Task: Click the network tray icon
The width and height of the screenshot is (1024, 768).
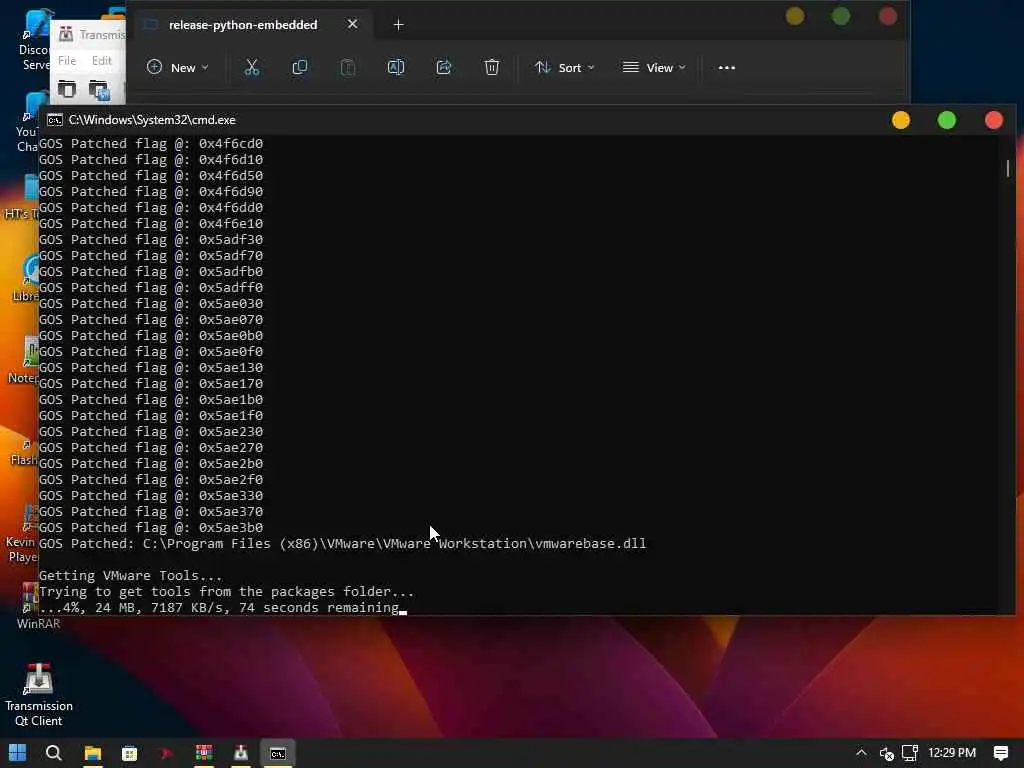Action: coord(910,753)
